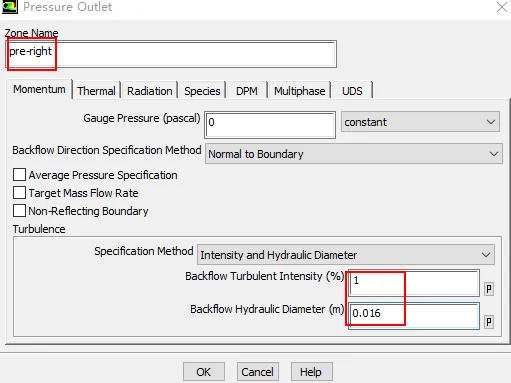511x383 pixels.
Task: Click the Cancel button
Action: (257, 372)
